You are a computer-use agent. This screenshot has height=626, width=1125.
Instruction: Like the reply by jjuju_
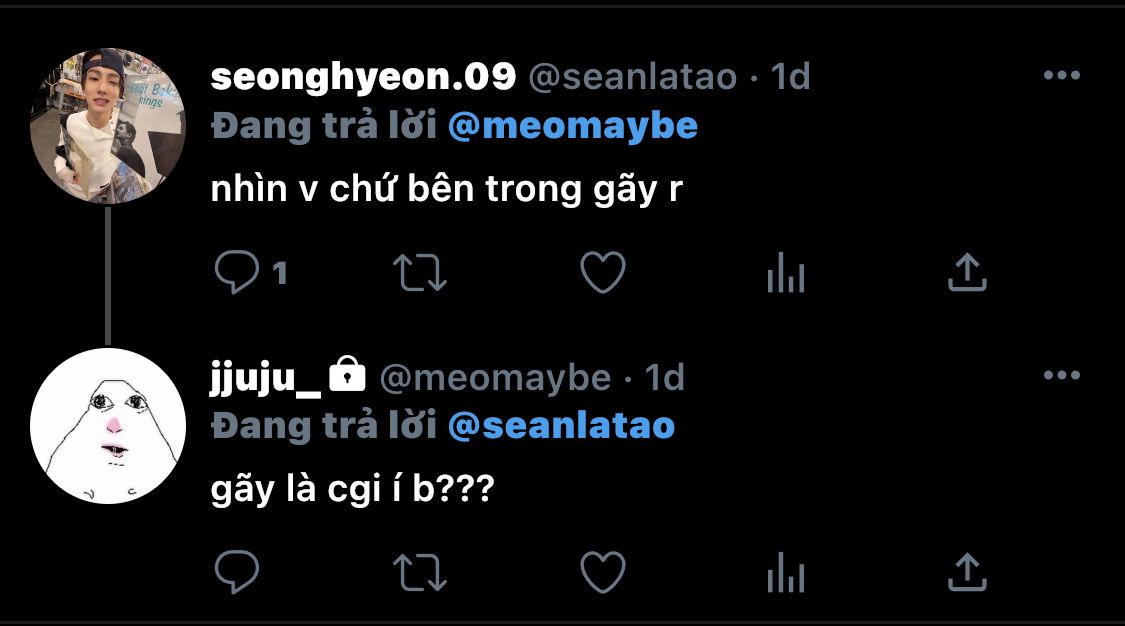(603, 573)
